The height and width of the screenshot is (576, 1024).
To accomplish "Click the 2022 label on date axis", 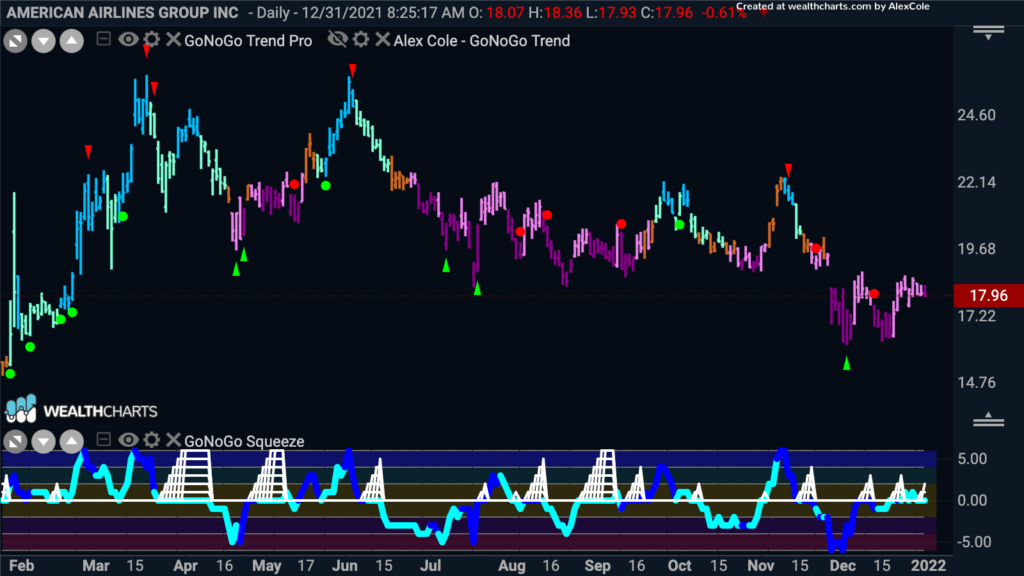I will point(928,566).
